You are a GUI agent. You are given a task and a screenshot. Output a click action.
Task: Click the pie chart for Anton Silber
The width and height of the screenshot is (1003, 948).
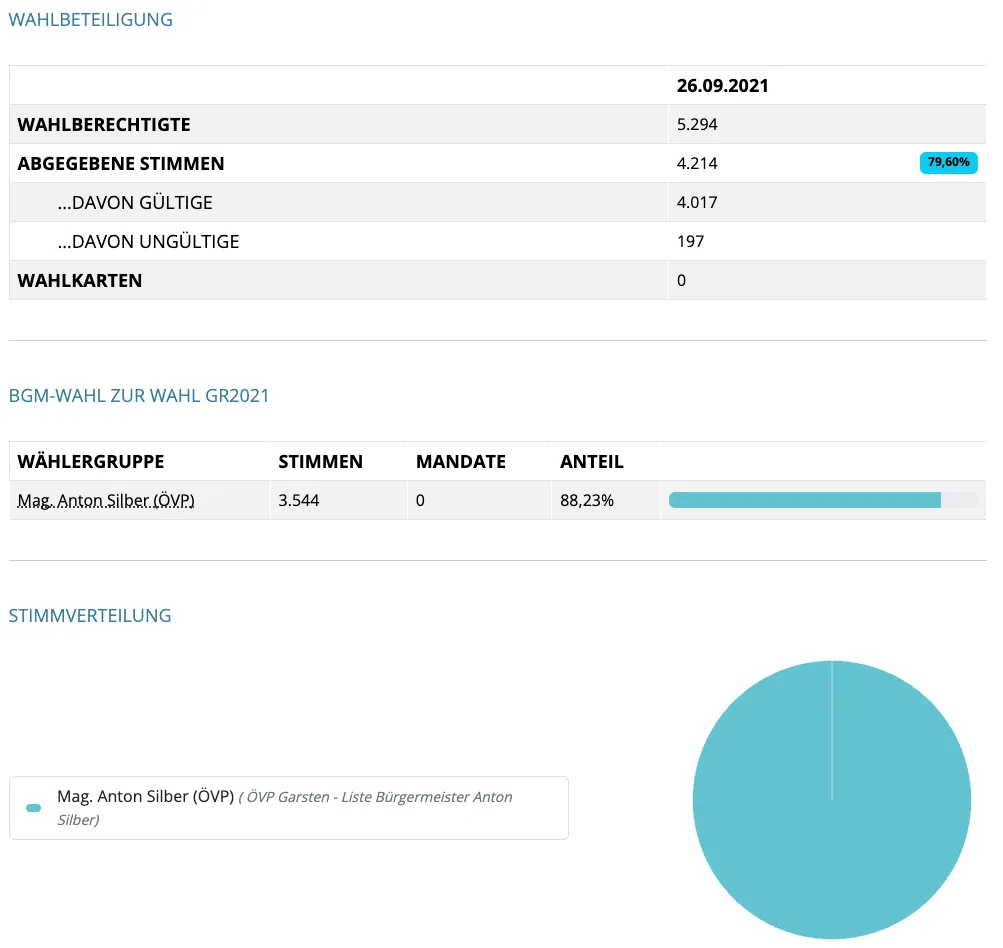click(832, 800)
